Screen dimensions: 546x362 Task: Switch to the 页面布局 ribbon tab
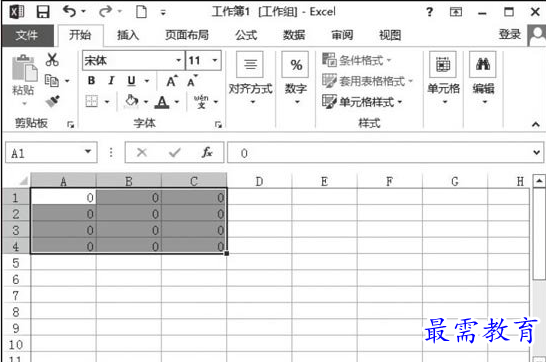pos(187,35)
